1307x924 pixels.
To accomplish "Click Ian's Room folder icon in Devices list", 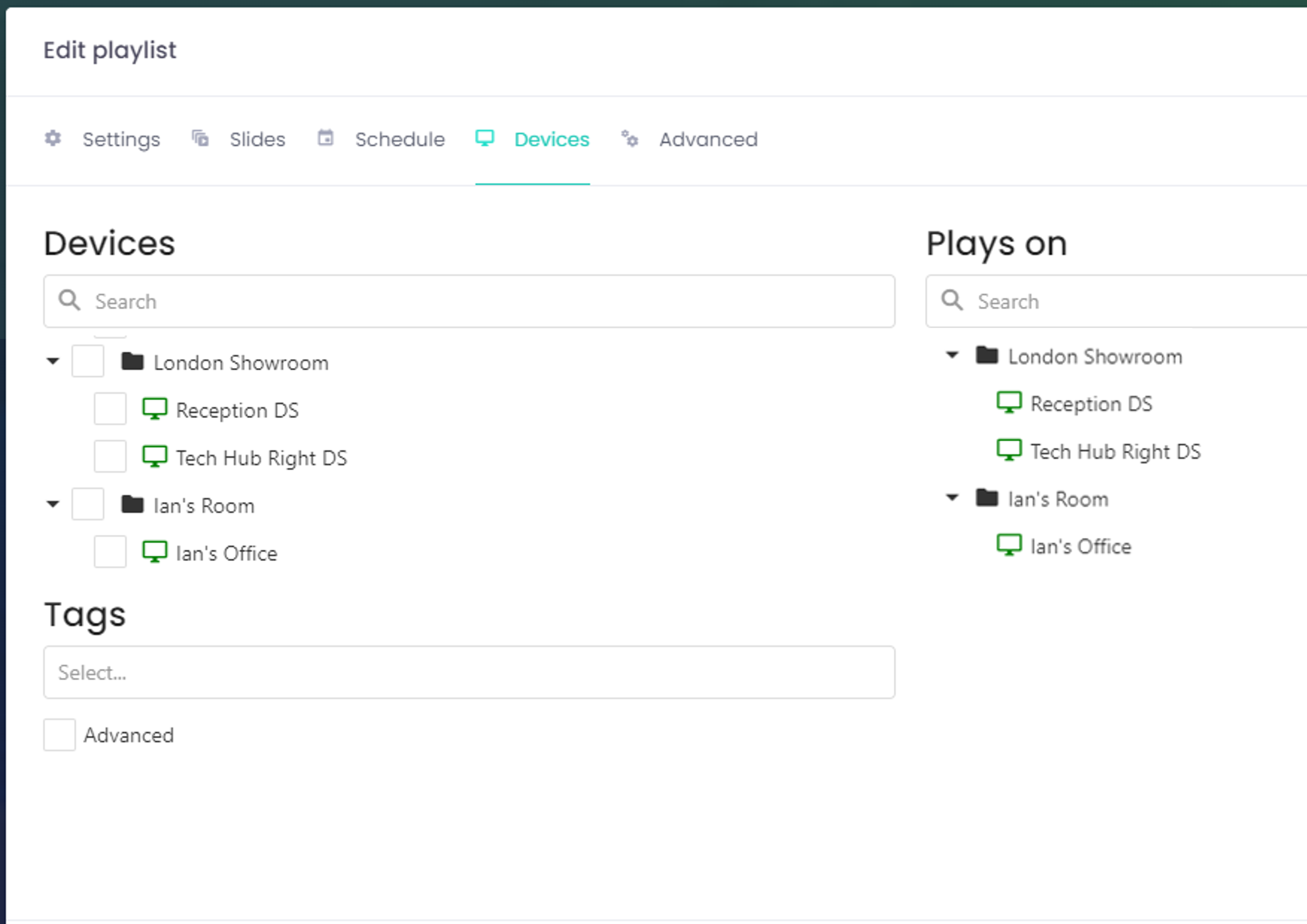I will tap(132, 504).
